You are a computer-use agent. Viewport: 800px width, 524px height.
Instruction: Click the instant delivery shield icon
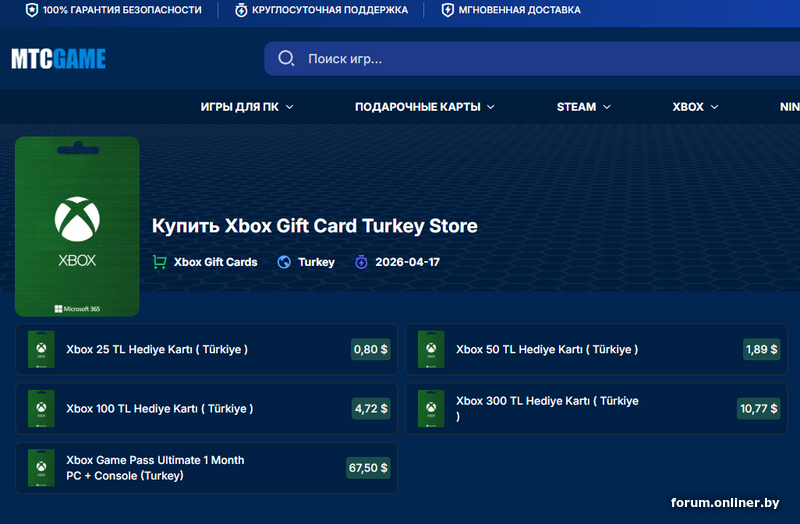tap(447, 10)
